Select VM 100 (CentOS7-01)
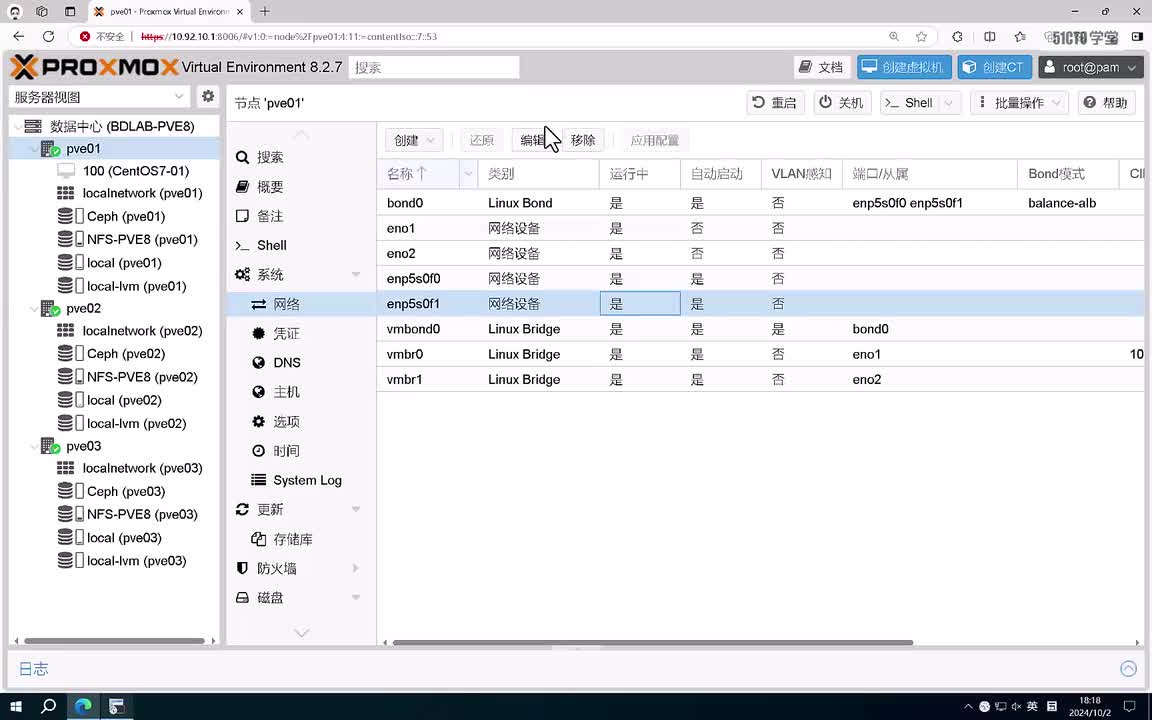 (136, 170)
